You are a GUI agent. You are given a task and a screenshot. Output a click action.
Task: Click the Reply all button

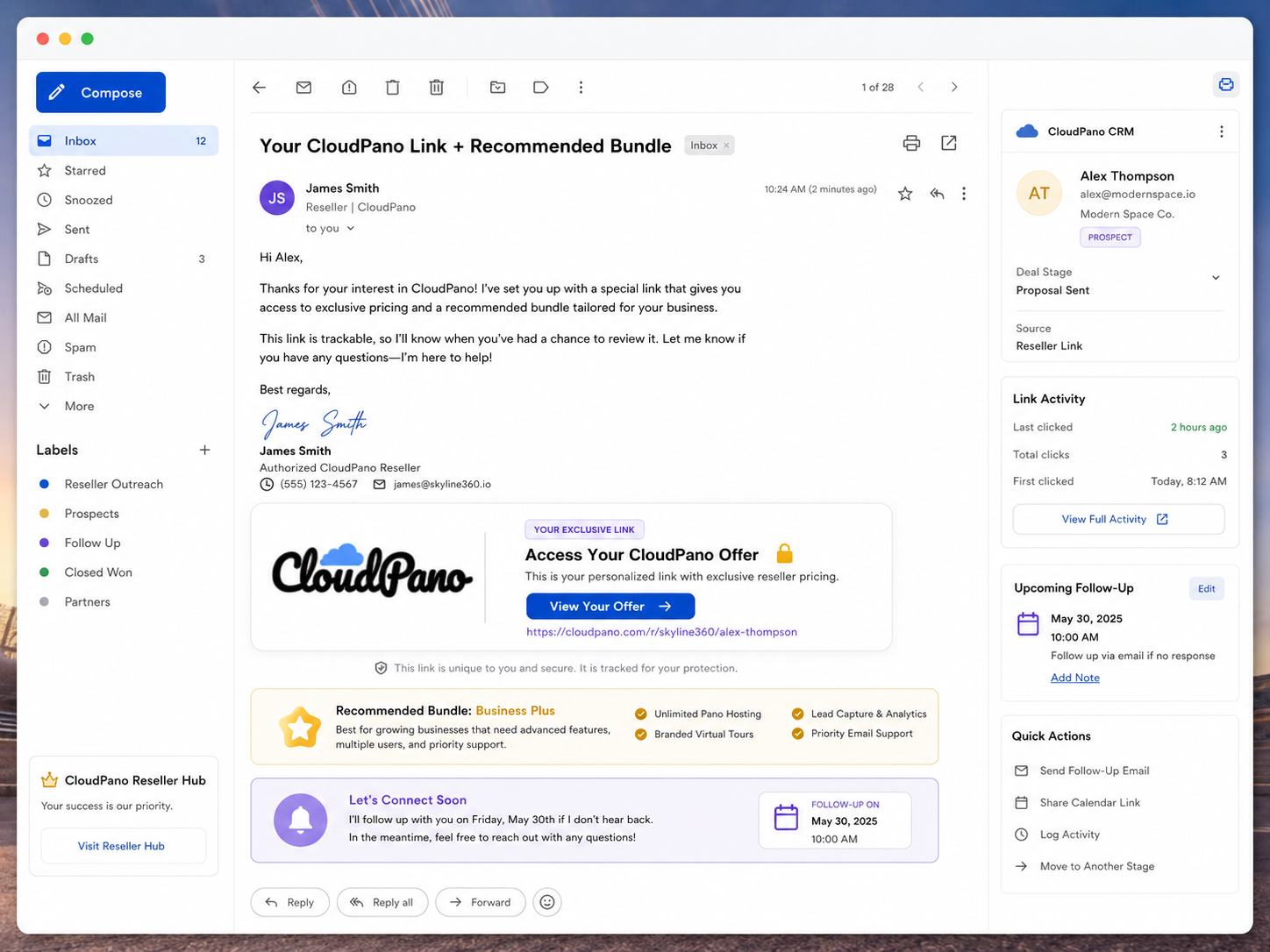tap(382, 902)
